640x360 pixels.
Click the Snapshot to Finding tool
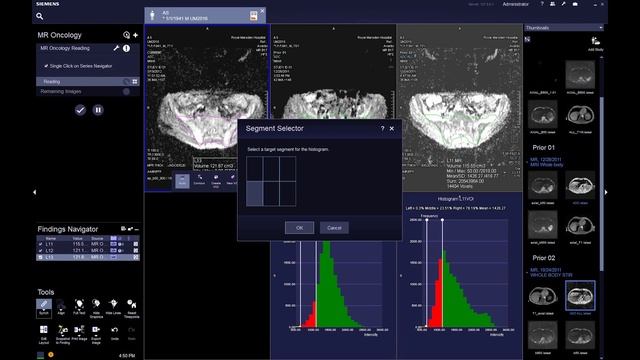tap(62, 334)
